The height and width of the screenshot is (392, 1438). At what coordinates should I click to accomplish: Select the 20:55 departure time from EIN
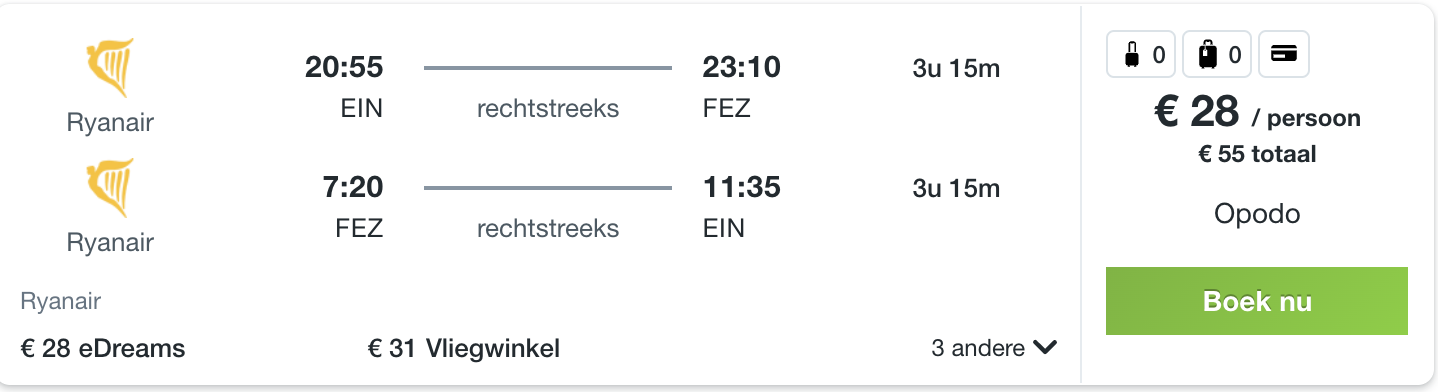click(x=344, y=67)
